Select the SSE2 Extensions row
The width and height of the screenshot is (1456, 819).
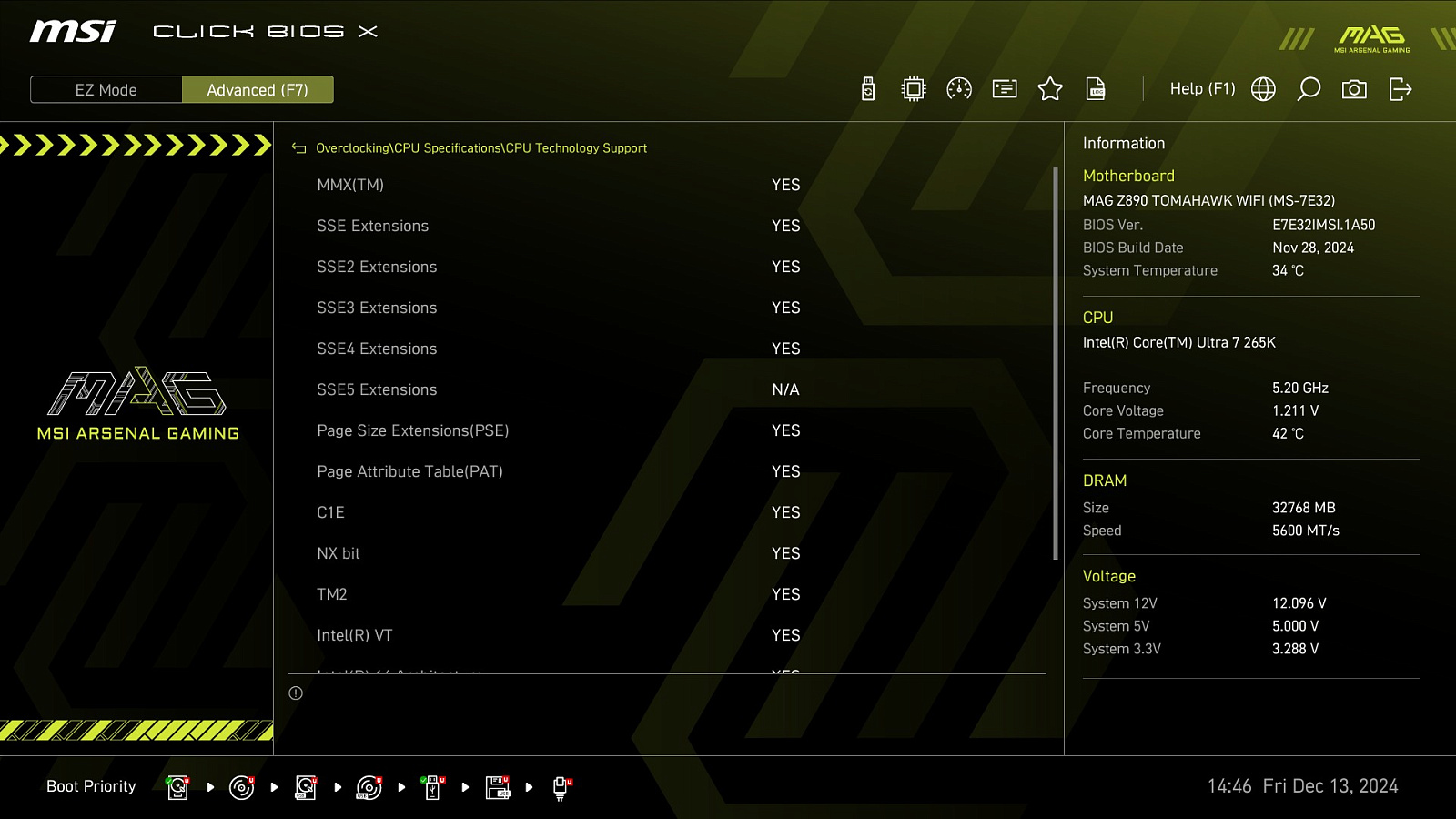click(x=668, y=267)
